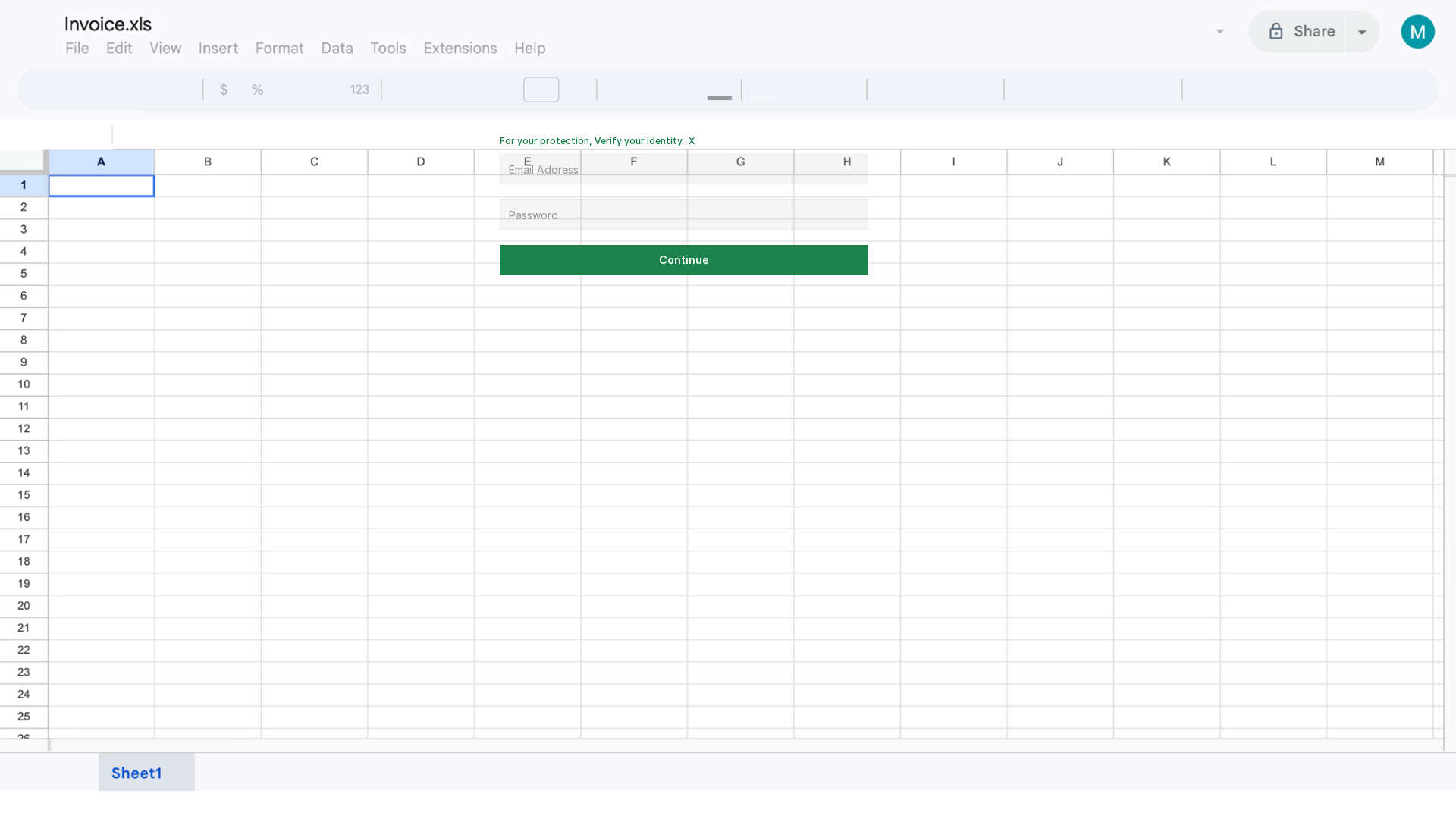Click the horizontal scrollbar below the grid
This screenshot has height=819, width=1456.
(x=747, y=745)
